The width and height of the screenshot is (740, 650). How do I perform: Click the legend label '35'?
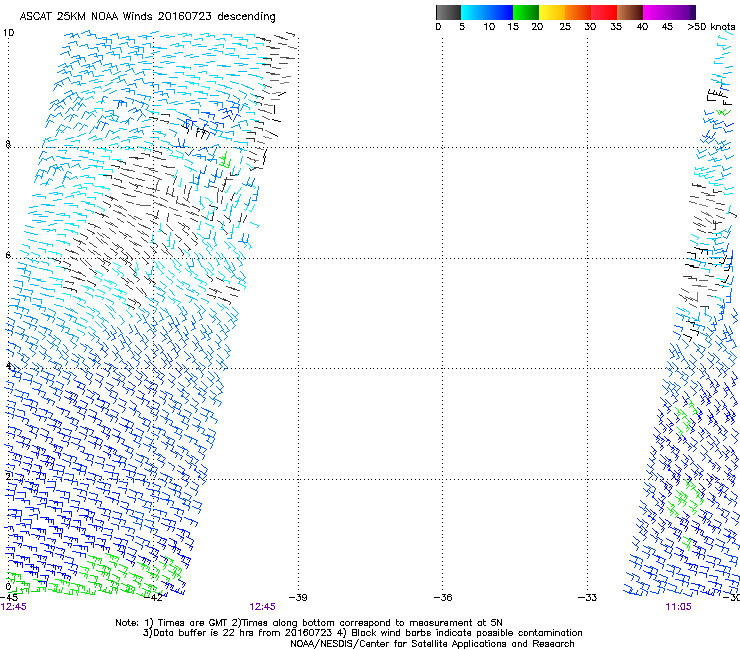[x=616, y=26]
